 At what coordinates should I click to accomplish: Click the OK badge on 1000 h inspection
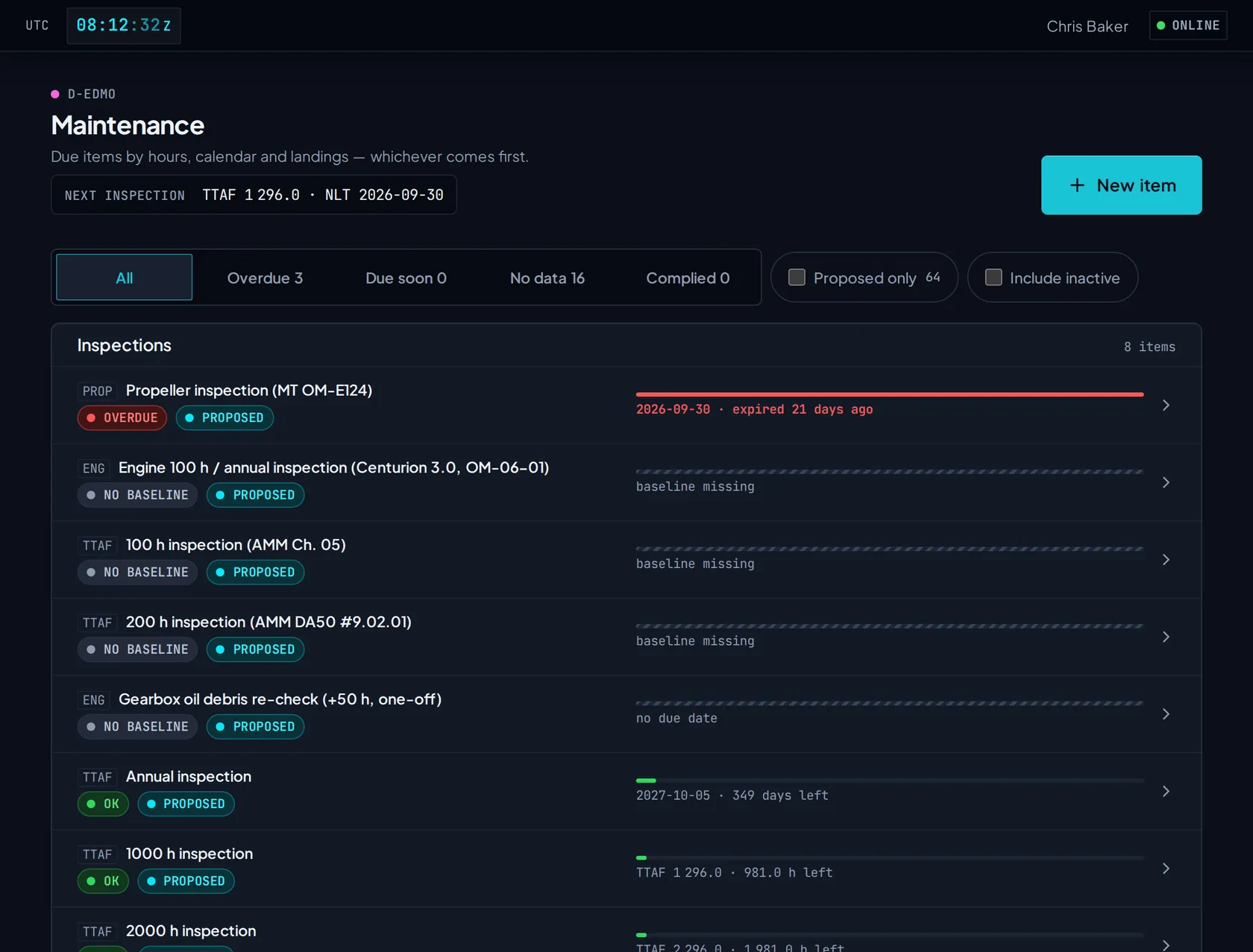(x=103, y=881)
